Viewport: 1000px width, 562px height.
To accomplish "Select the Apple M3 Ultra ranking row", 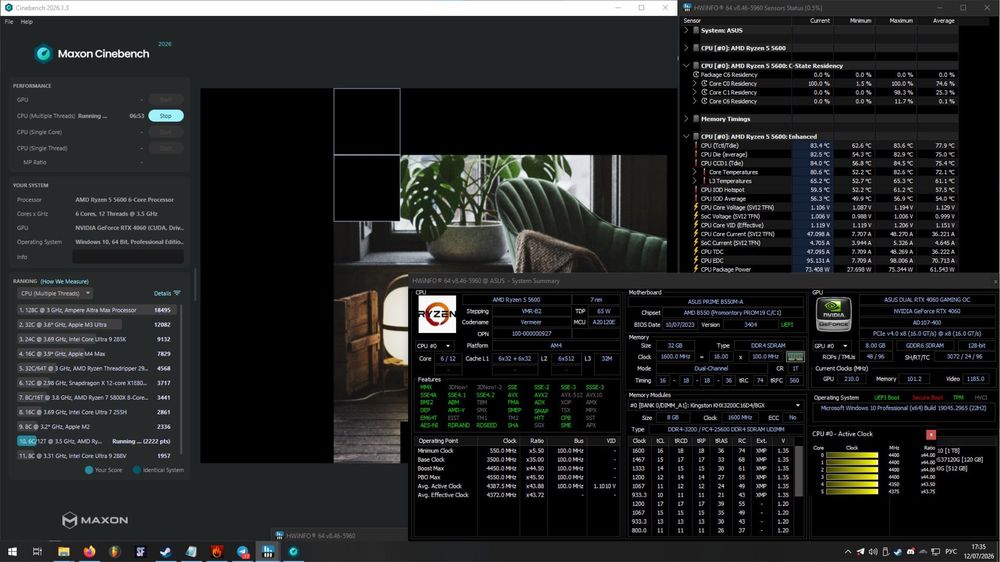I will point(94,325).
